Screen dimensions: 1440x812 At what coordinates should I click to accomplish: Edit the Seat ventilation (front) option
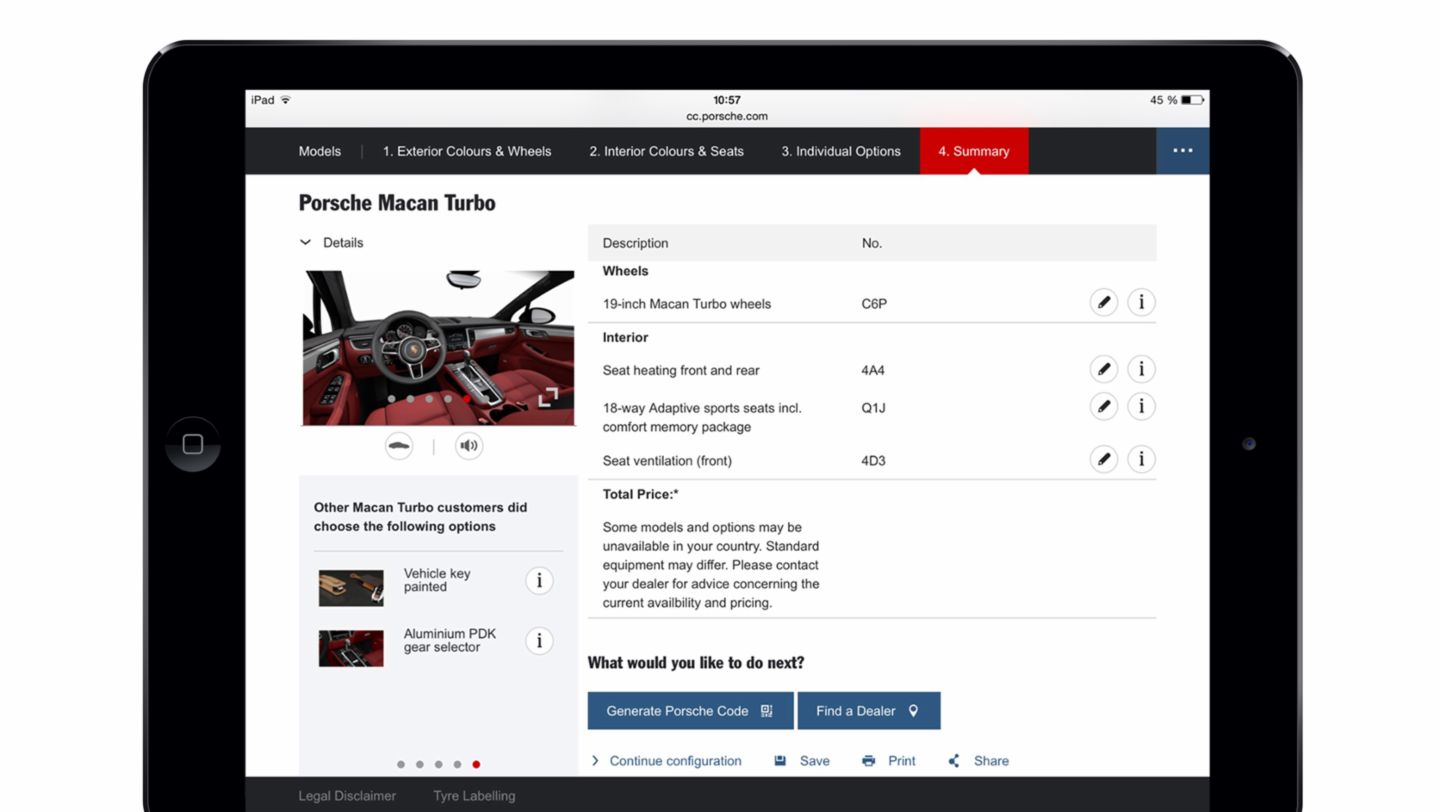[1103, 459]
